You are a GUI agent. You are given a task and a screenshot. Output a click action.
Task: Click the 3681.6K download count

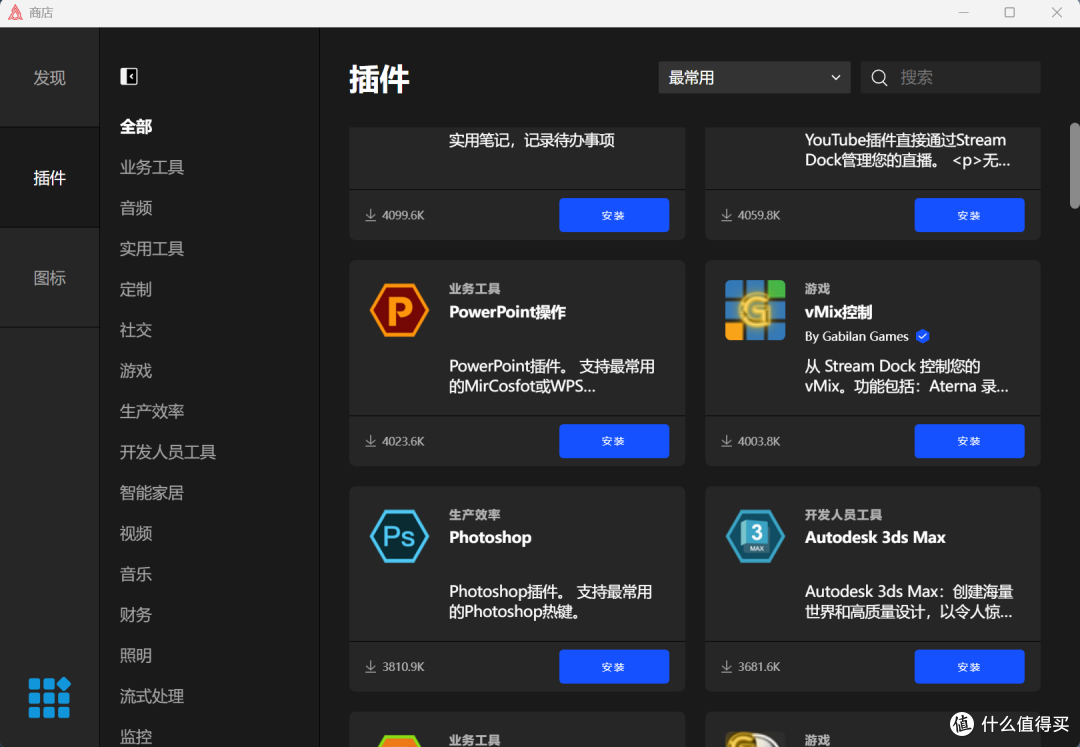click(759, 667)
